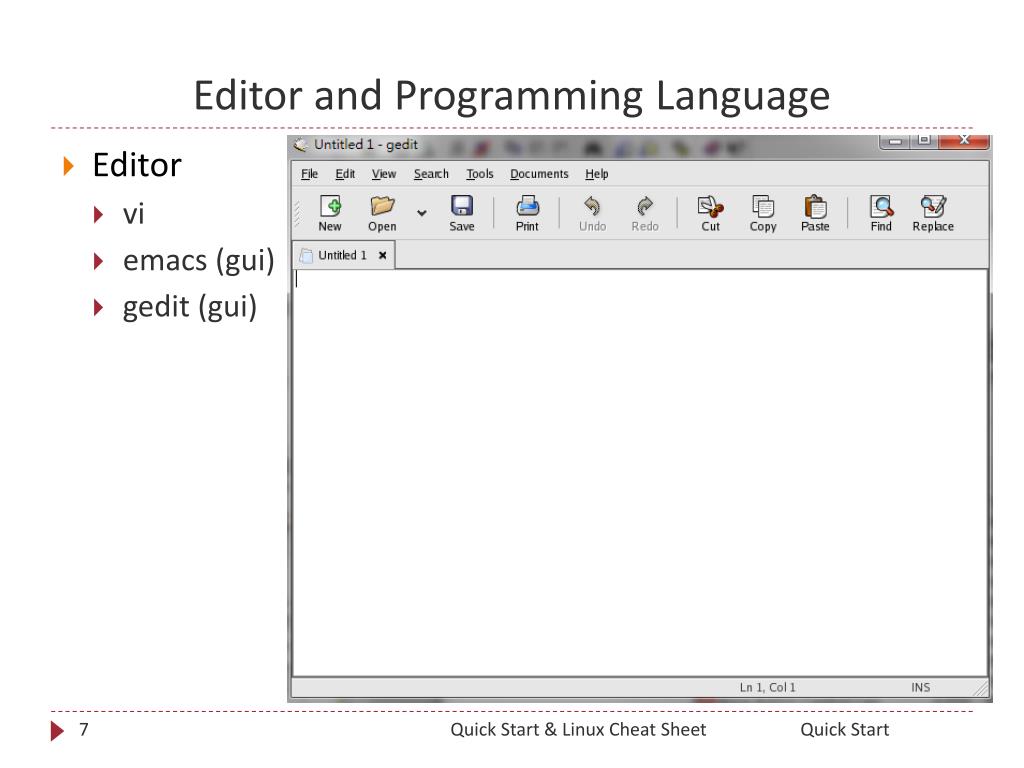Click the slide title 'Editor and Programming Language'
The height and width of the screenshot is (768, 1024).
tap(512, 96)
